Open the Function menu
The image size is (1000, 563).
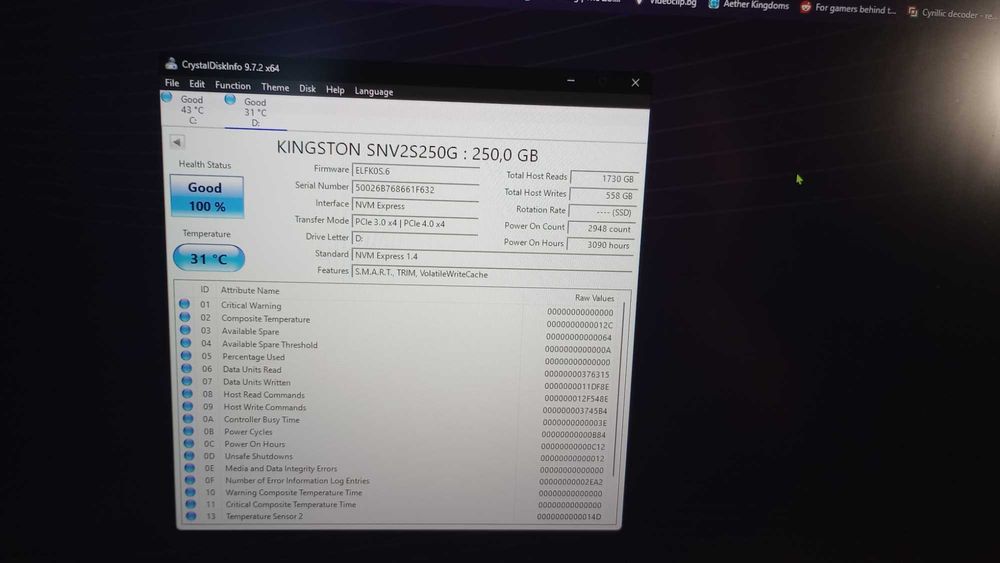click(x=232, y=85)
